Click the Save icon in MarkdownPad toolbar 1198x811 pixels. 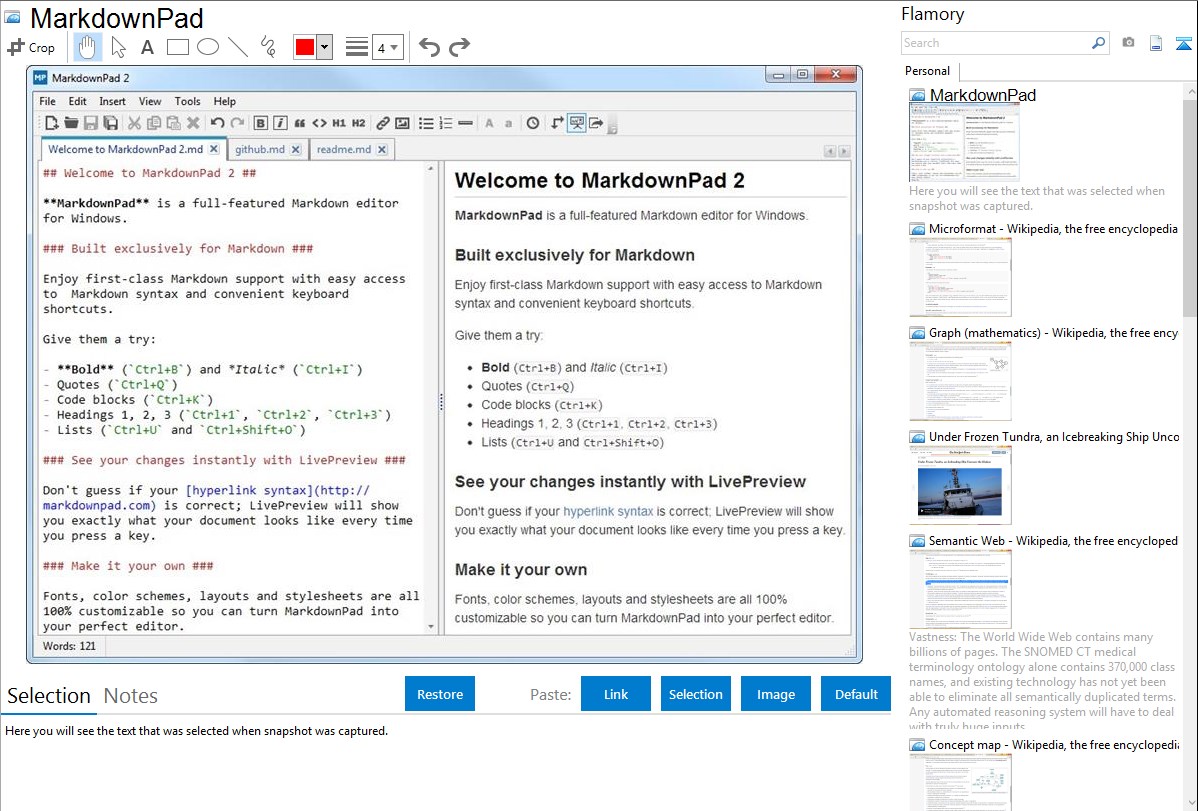pyautogui.click(x=91, y=123)
